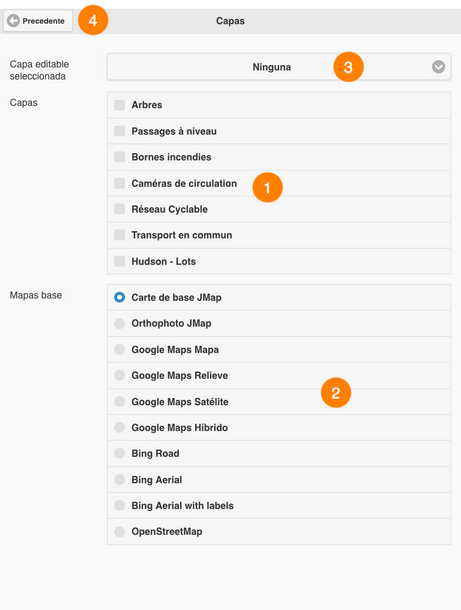Select Bing Aerial with labels option
The height and width of the screenshot is (610, 461).
point(119,505)
